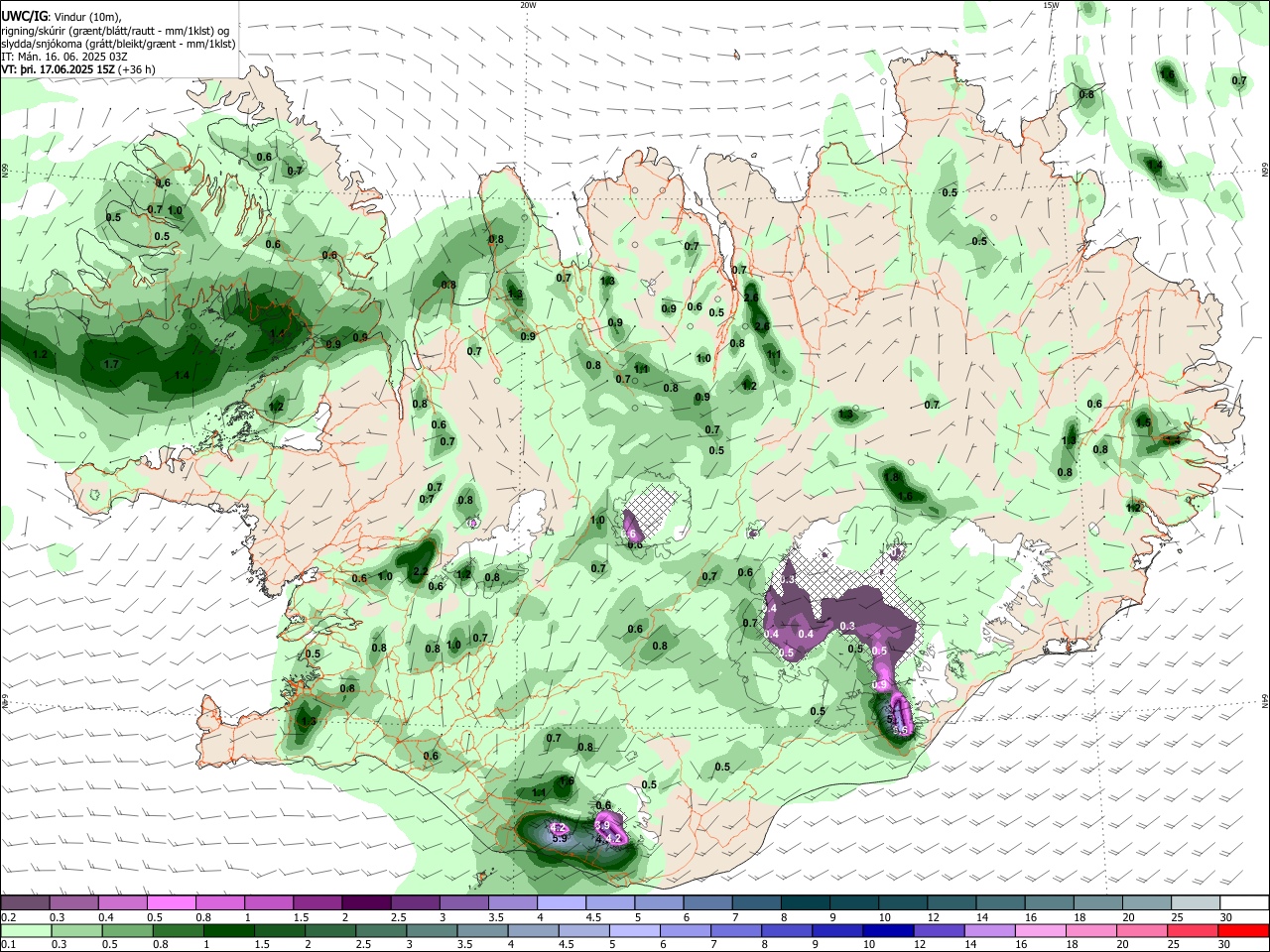Click the '4.5' label in the snow legend row
This screenshot has width=1270, height=952.
[x=593, y=917]
